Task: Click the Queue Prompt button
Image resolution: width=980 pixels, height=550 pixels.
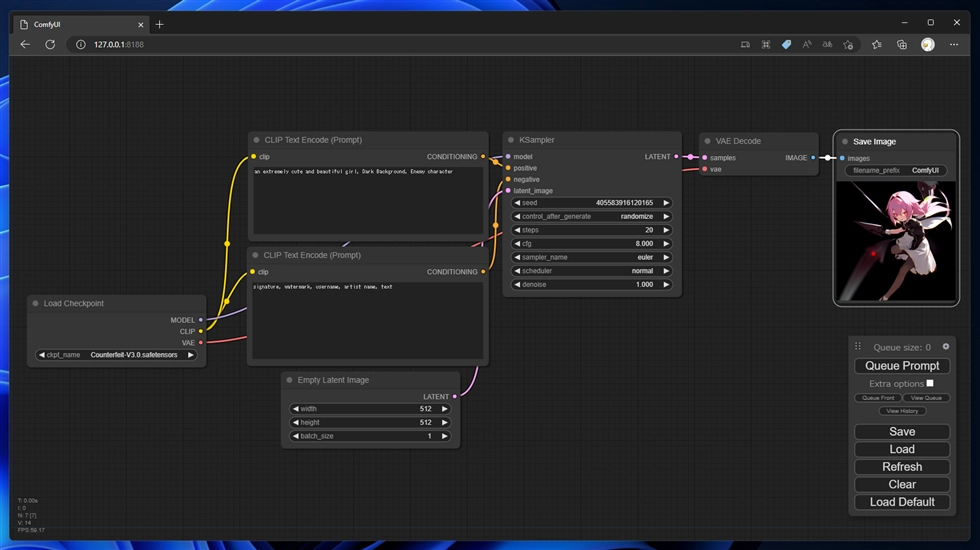Action: pyautogui.click(x=902, y=366)
